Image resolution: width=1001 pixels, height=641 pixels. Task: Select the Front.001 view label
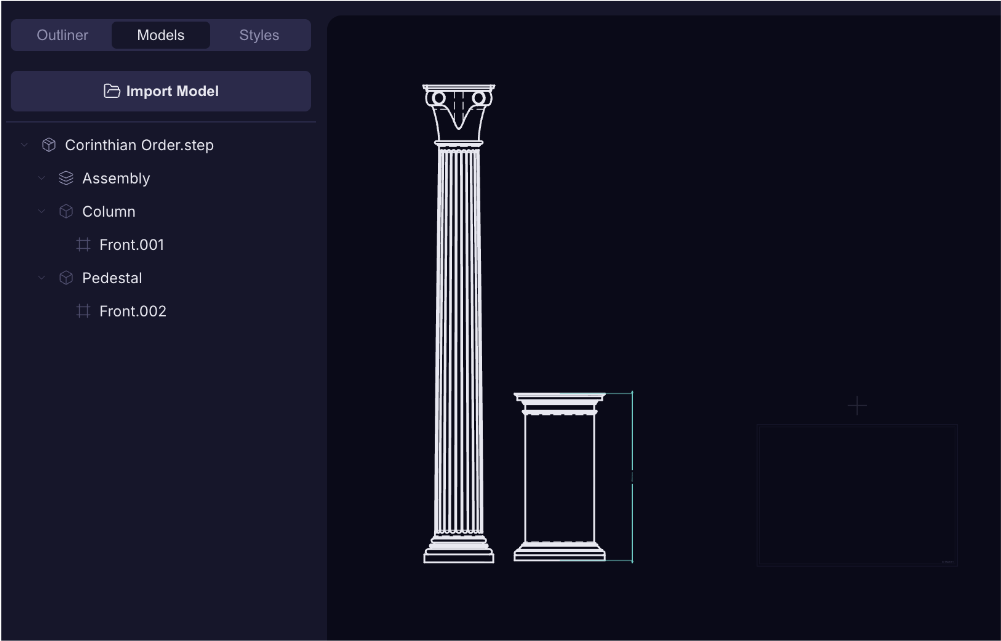click(132, 245)
